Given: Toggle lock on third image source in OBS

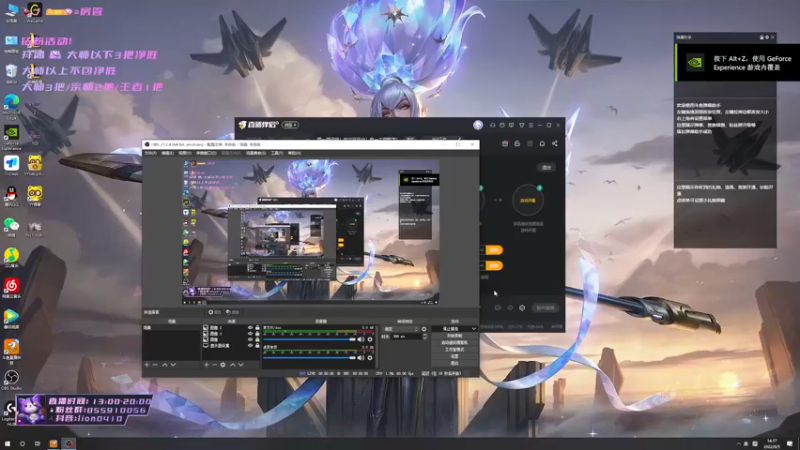Looking at the screenshot, I should click(257, 339).
